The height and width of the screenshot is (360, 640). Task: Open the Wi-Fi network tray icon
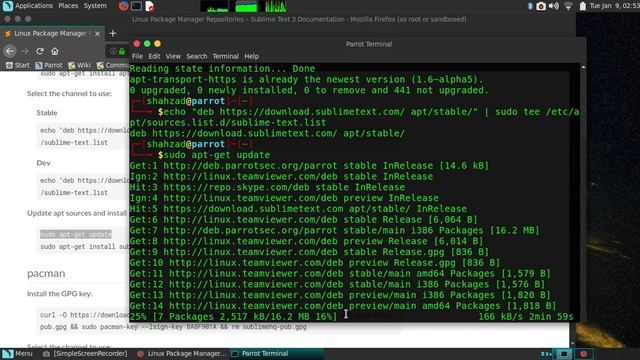(x=568, y=6)
